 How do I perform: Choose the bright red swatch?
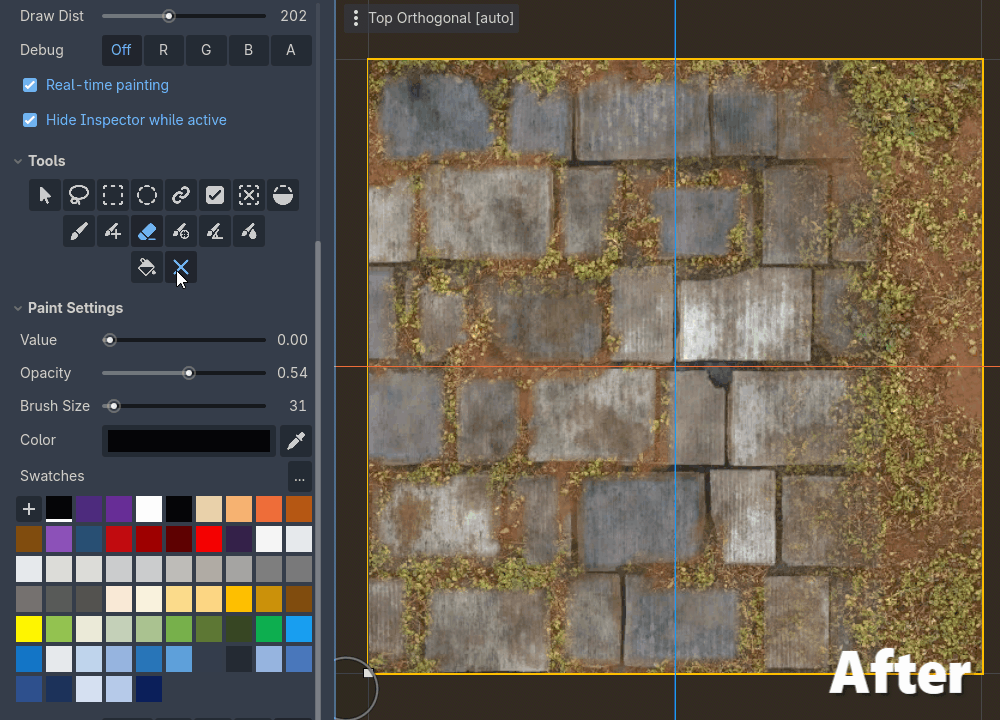(209, 539)
